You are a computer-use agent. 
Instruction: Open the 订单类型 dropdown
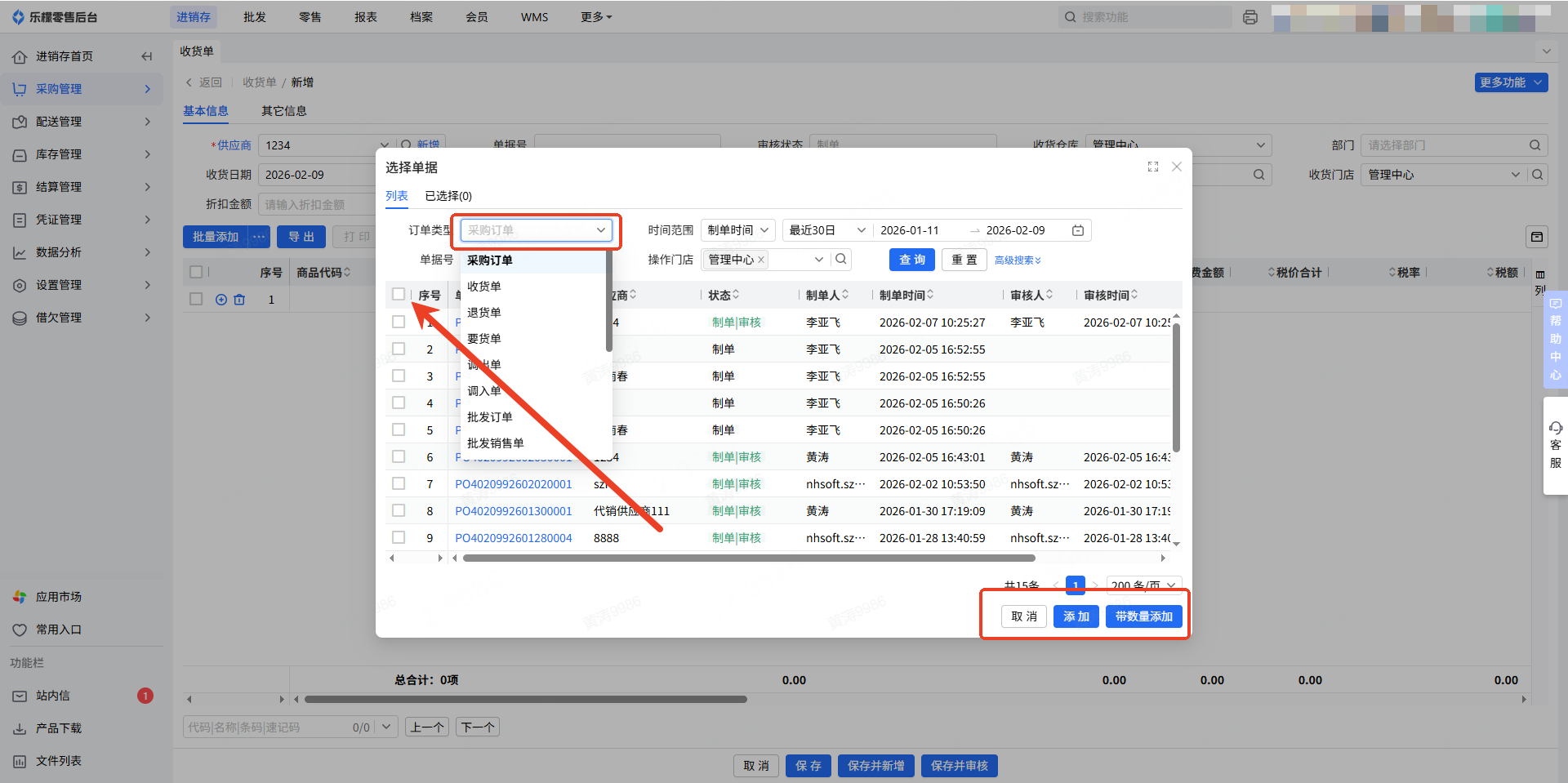(536, 230)
